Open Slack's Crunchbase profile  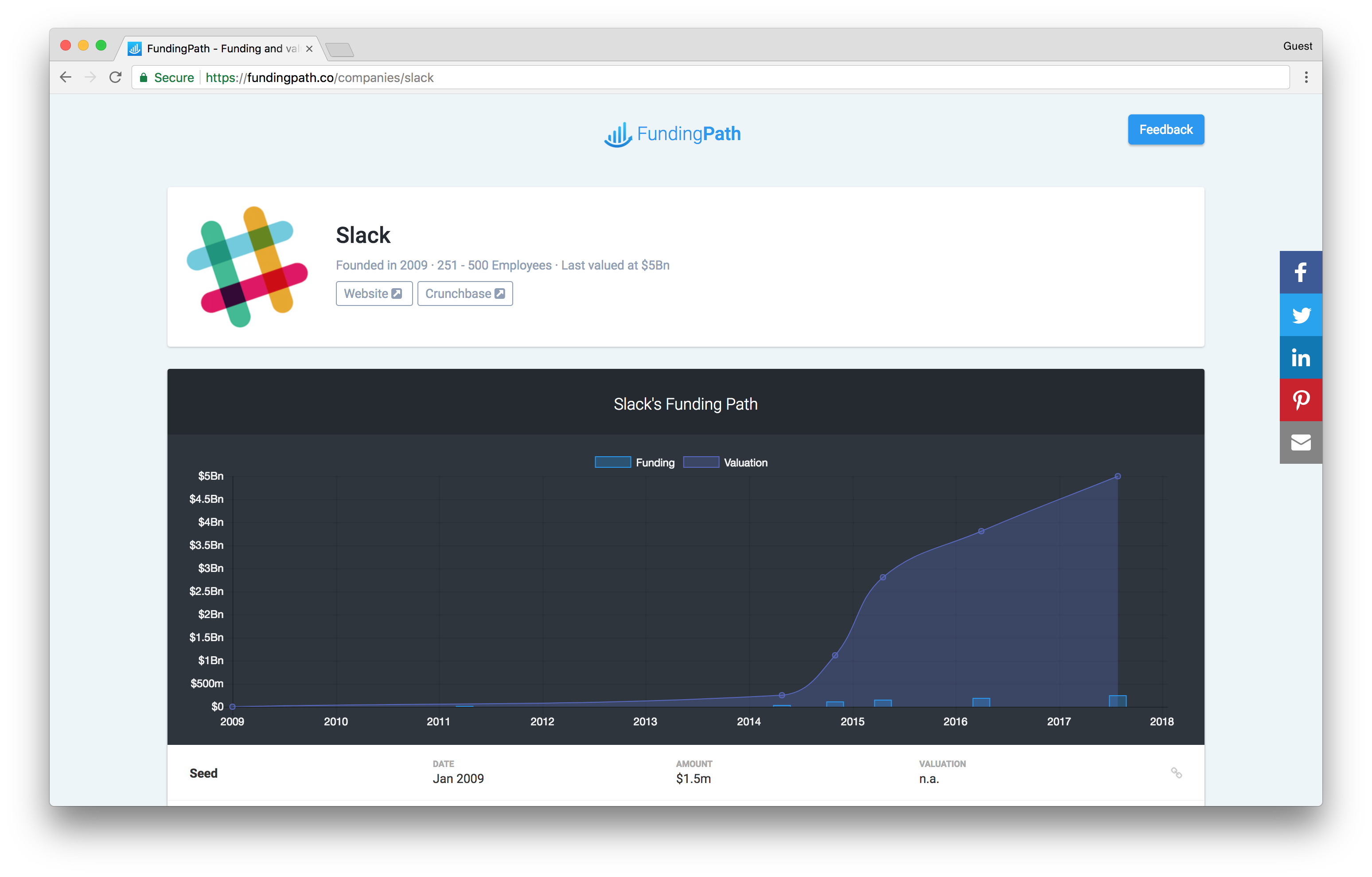(x=465, y=294)
